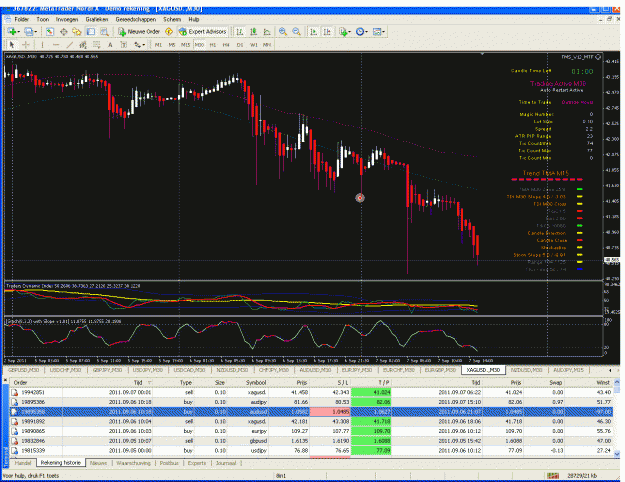This screenshot has width=625, height=482.
Task: Open the USDCHF,M30 chart tab
Action: [x=65, y=370]
